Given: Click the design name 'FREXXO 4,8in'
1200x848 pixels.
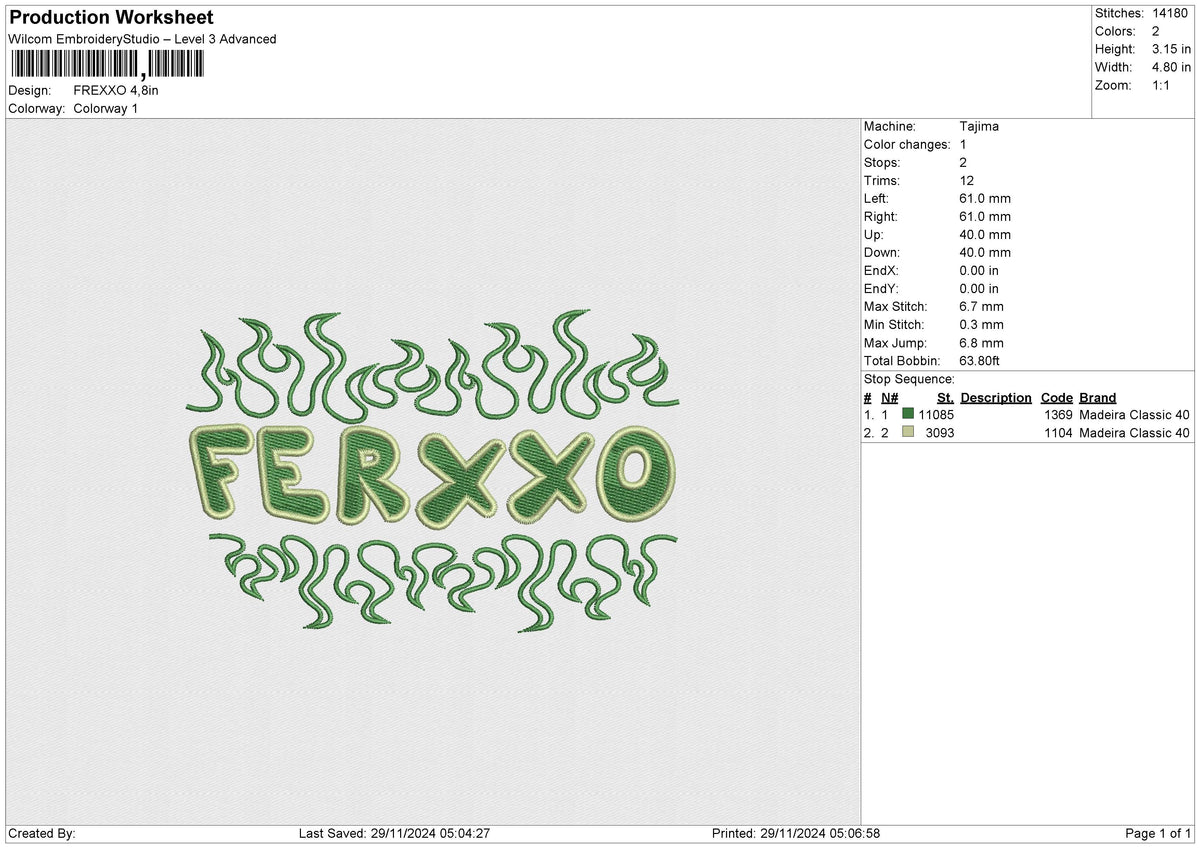Looking at the screenshot, I should click(x=116, y=90).
